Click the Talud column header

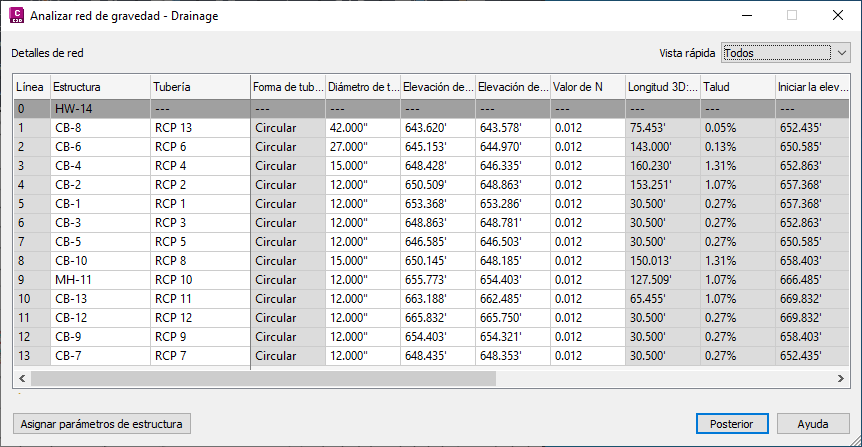tap(738, 87)
